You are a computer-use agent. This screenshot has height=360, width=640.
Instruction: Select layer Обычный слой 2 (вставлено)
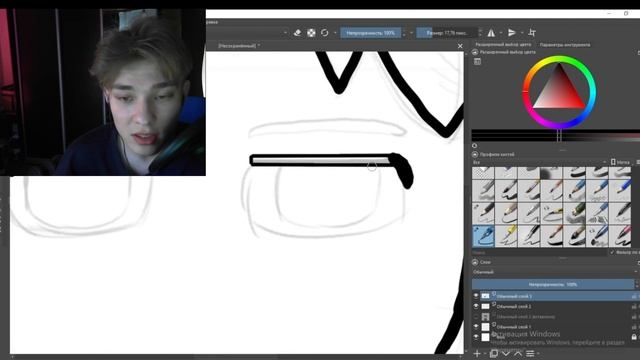(x=526, y=316)
